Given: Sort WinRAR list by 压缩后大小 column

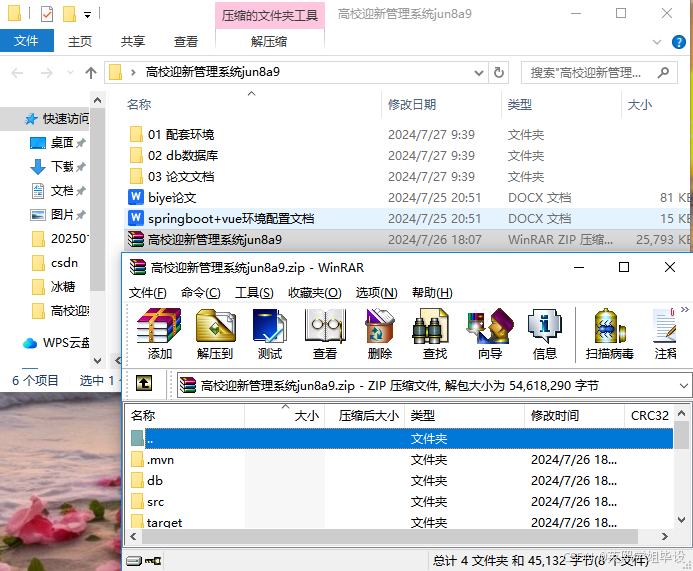Looking at the screenshot, I should click(x=365, y=415).
